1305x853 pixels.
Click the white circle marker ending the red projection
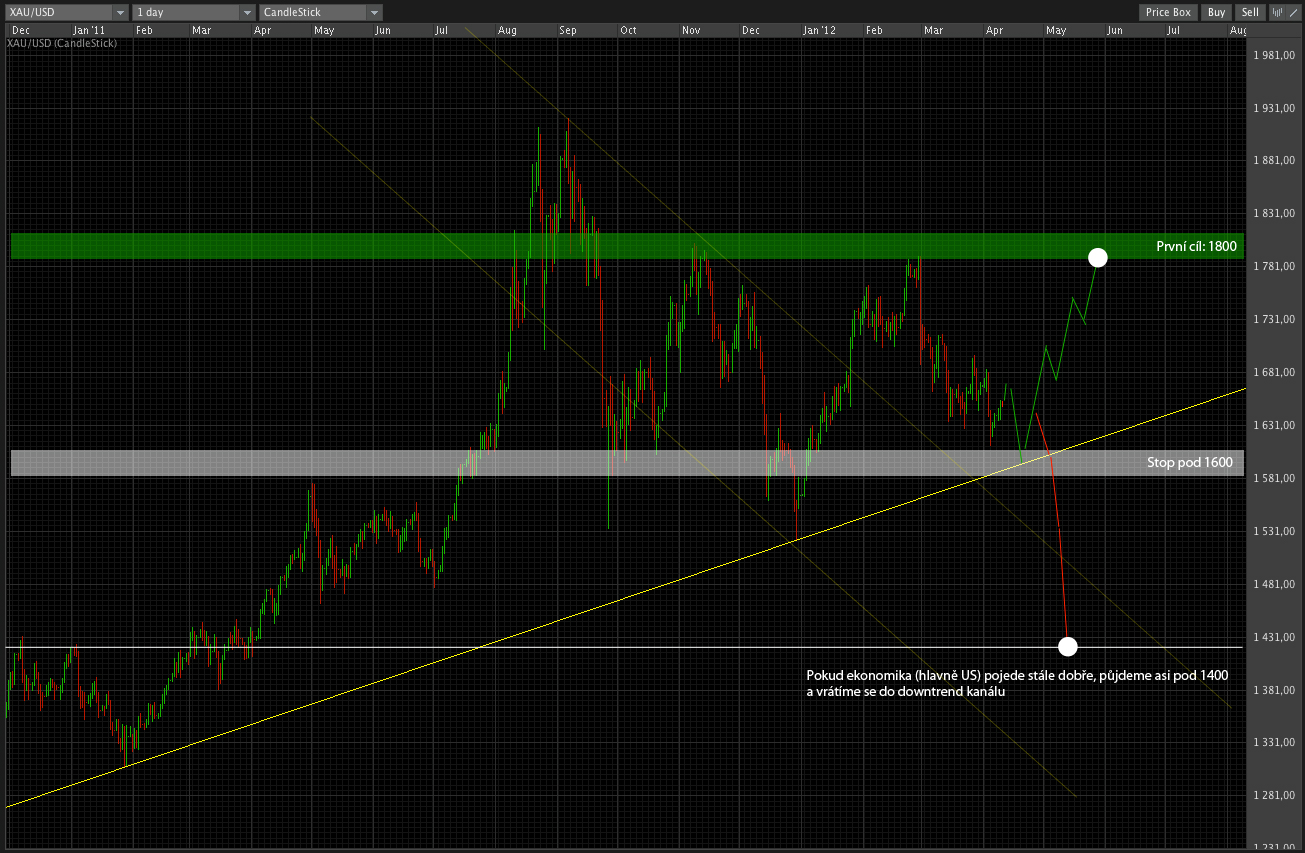click(x=1068, y=645)
